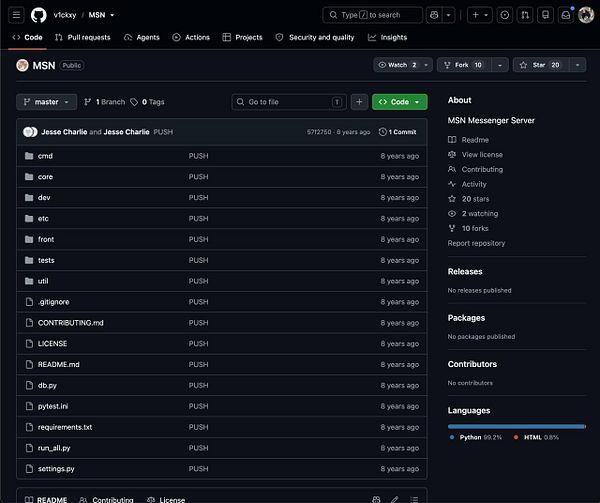Image resolution: width=600 pixels, height=503 pixels.
Task: Switch to the Actions tab
Action: pos(191,37)
